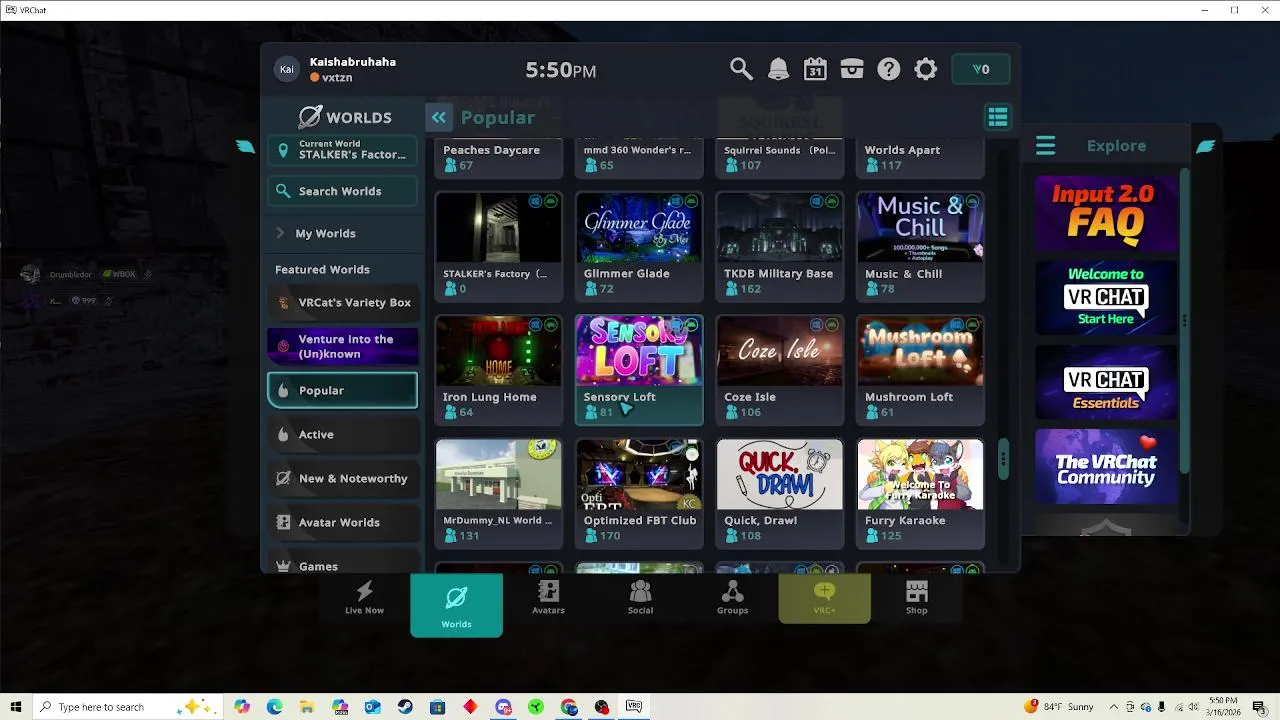Click mmd 360 Wonder's world title

[637, 150]
